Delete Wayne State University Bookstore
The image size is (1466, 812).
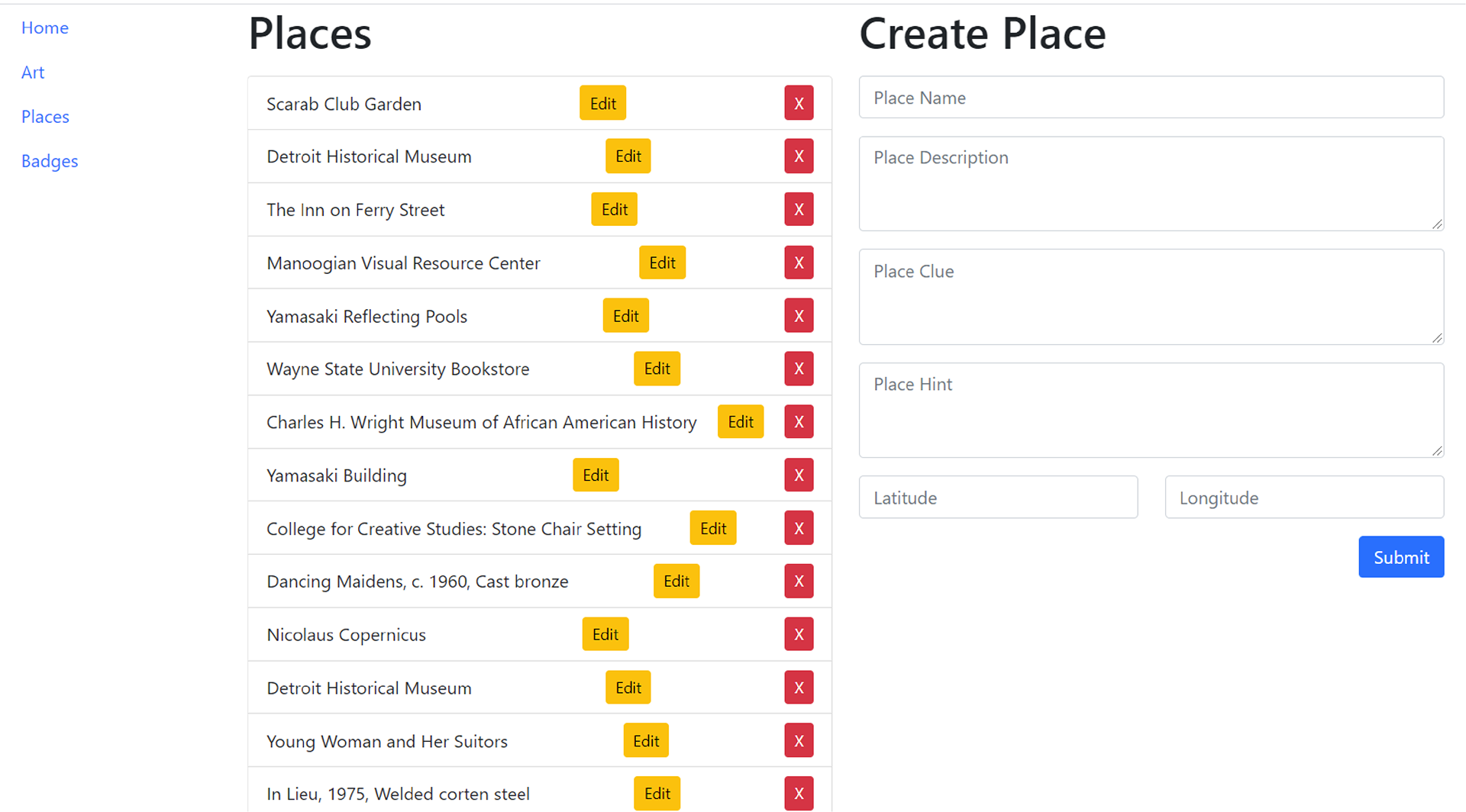point(799,369)
